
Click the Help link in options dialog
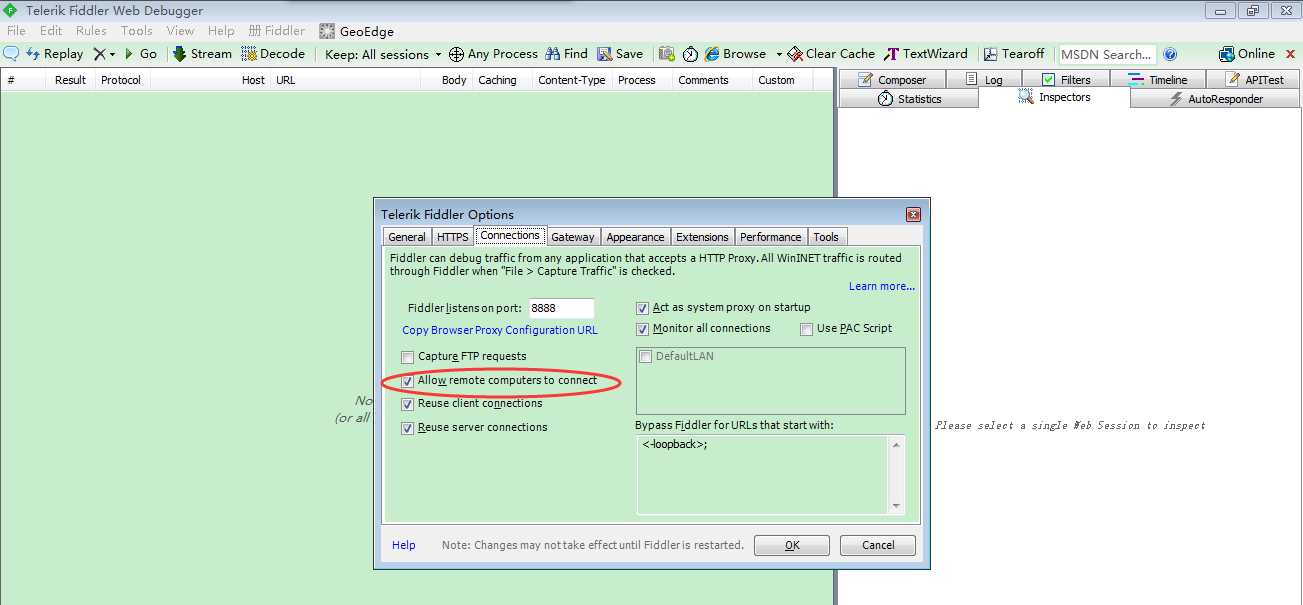click(x=404, y=545)
